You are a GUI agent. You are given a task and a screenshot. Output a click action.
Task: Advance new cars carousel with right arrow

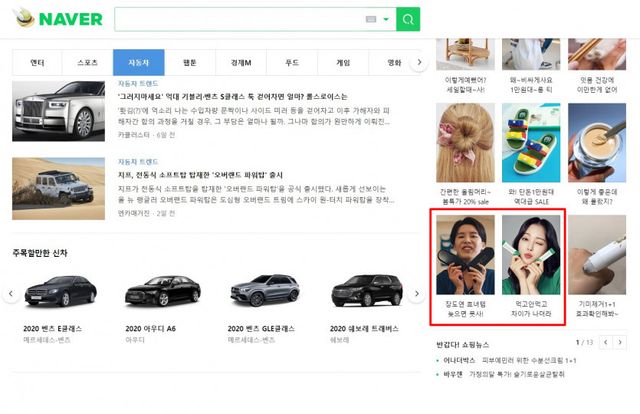(419, 294)
